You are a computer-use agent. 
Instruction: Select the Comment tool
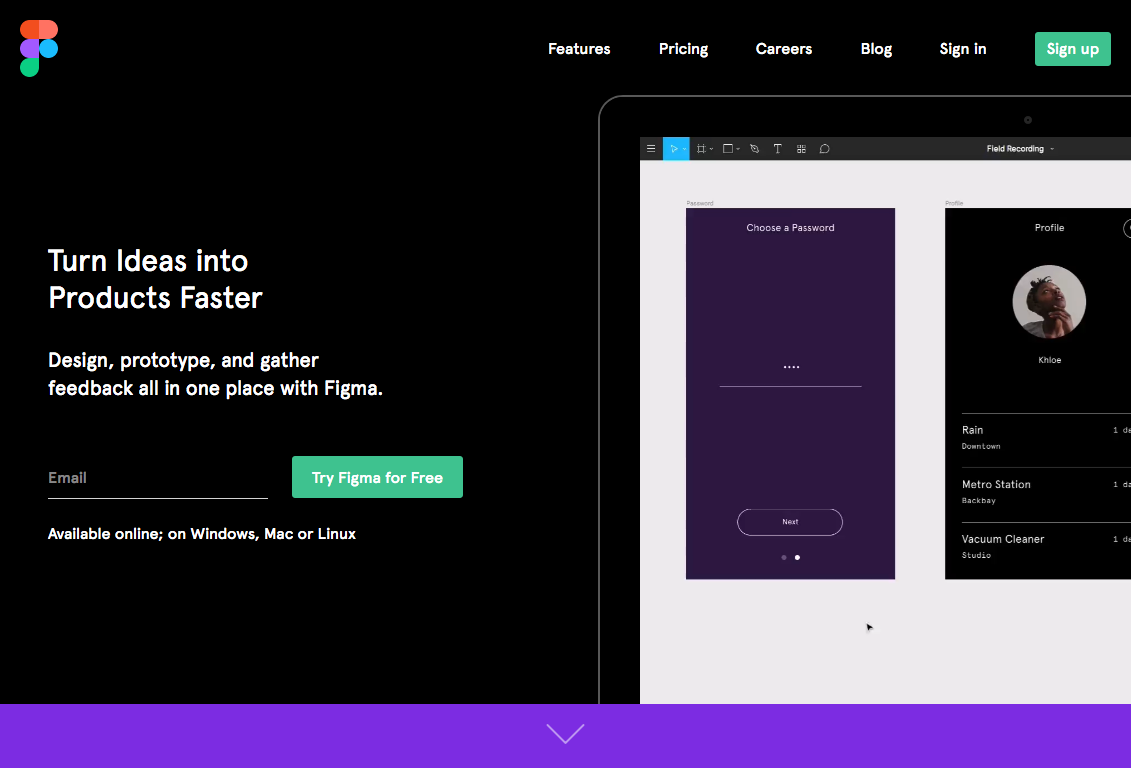(825, 149)
